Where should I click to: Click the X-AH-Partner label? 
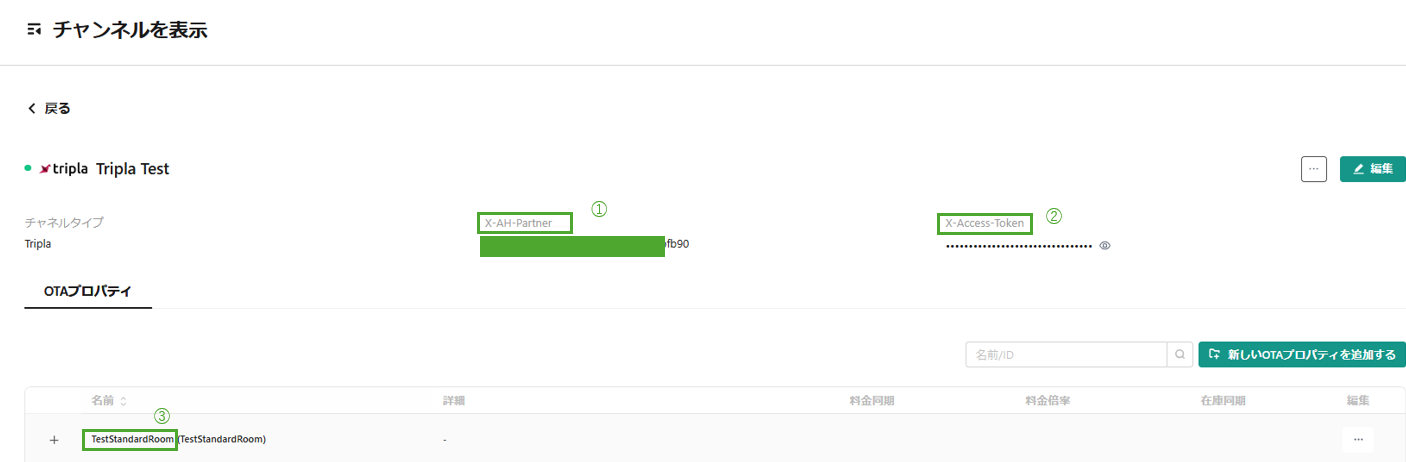(524, 223)
